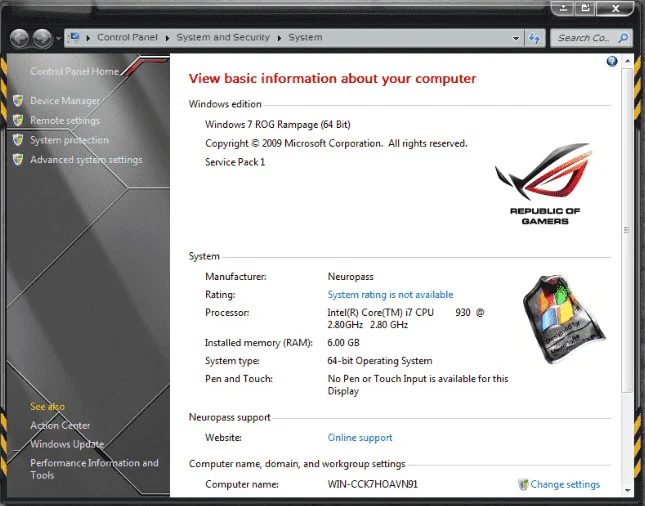This screenshot has width=645, height=506.
Task: Open the address bar history dropdown
Action: pyautogui.click(x=516, y=38)
